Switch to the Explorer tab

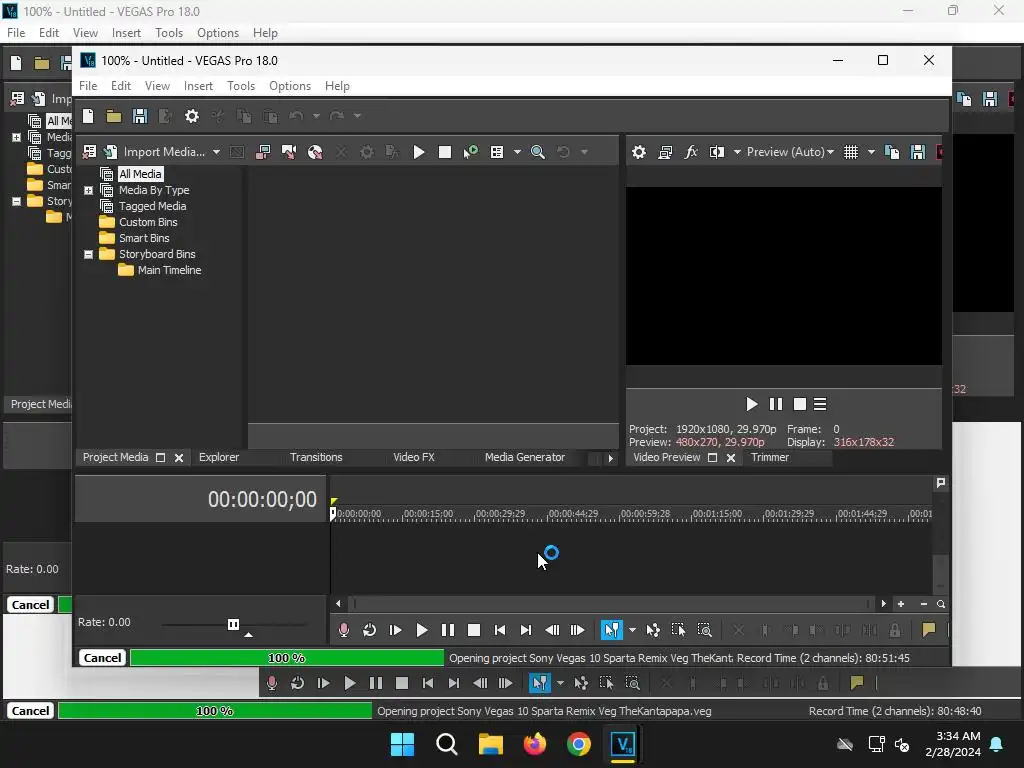pyautogui.click(x=219, y=457)
